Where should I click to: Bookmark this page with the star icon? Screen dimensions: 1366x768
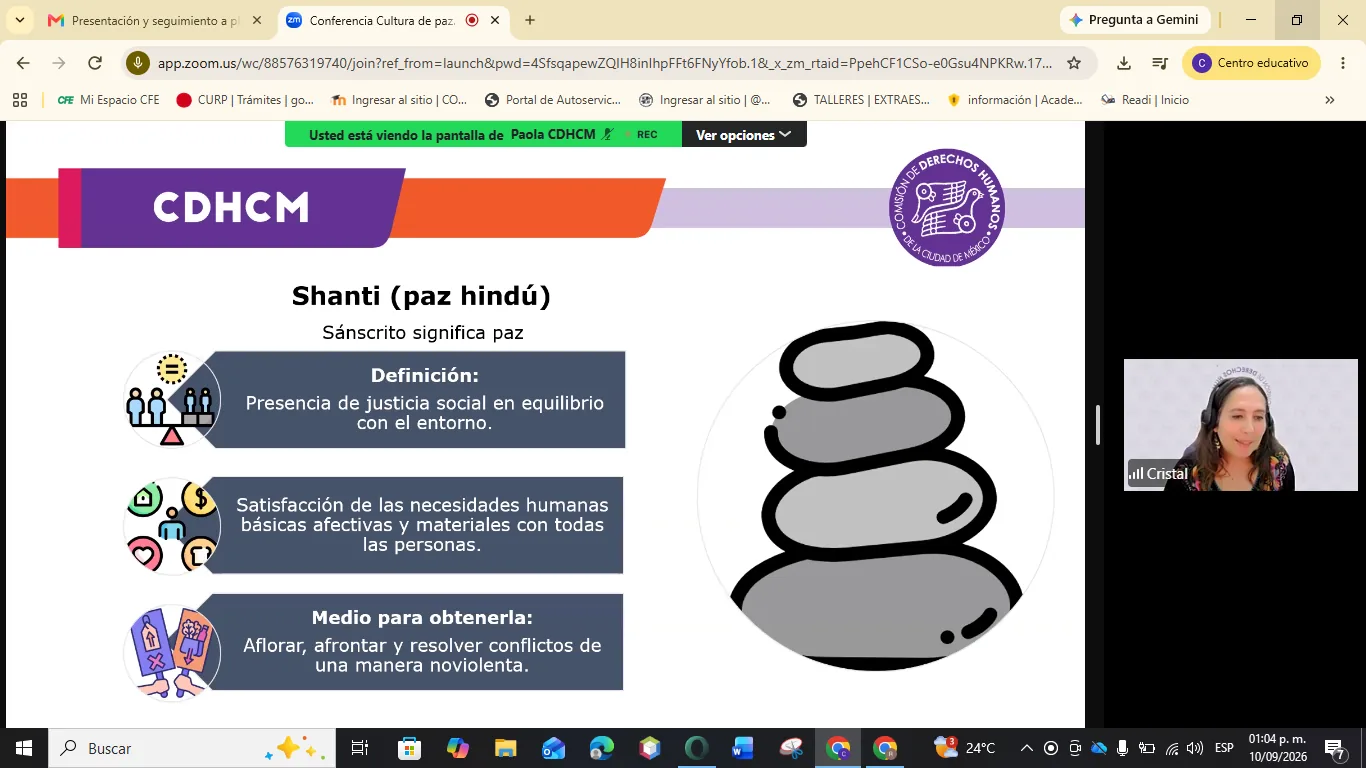click(1074, 63)
